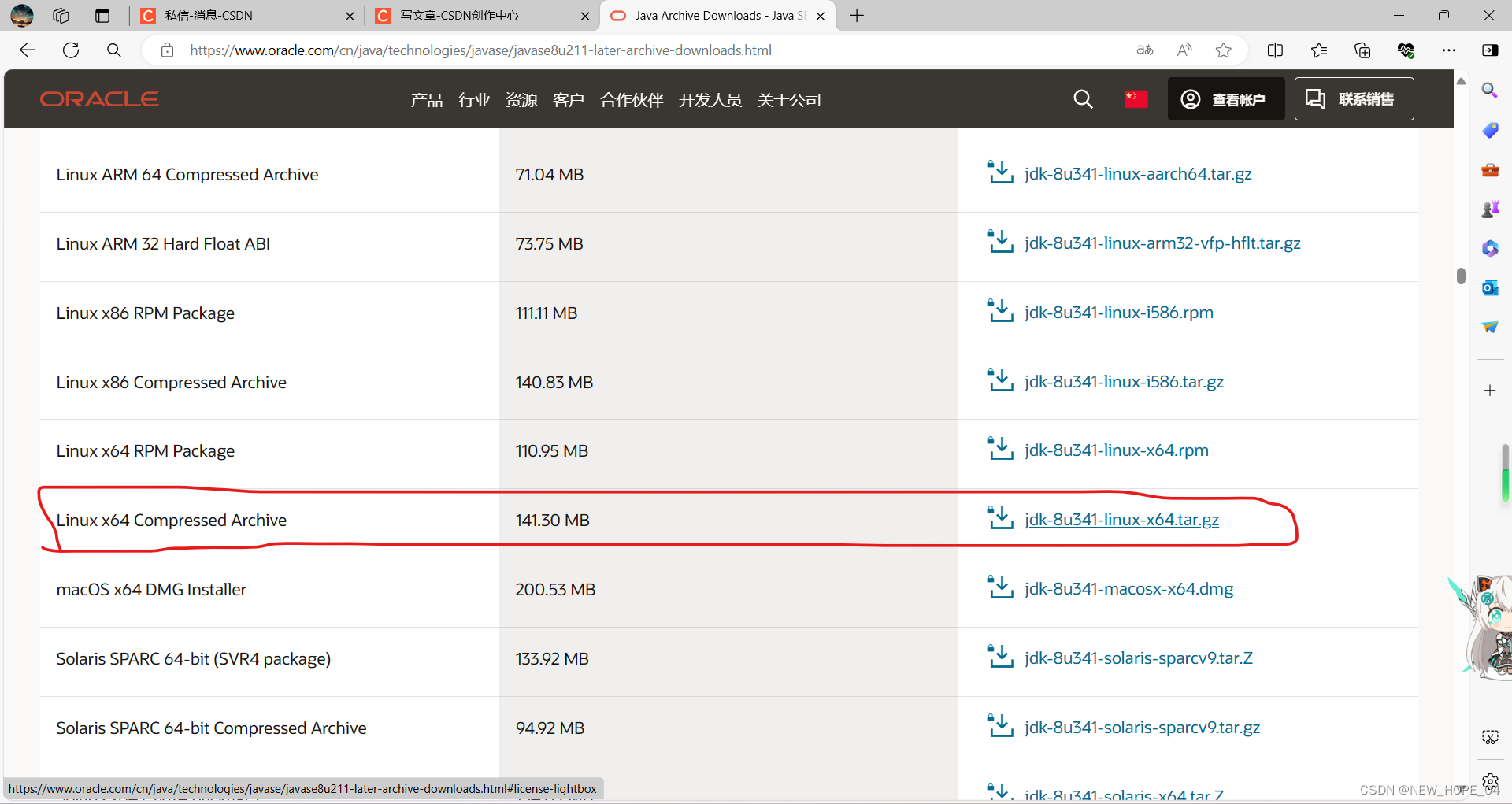Open the Settings and more menu
Viewport: 1512px width, 804px height.
coord(1450,50)
